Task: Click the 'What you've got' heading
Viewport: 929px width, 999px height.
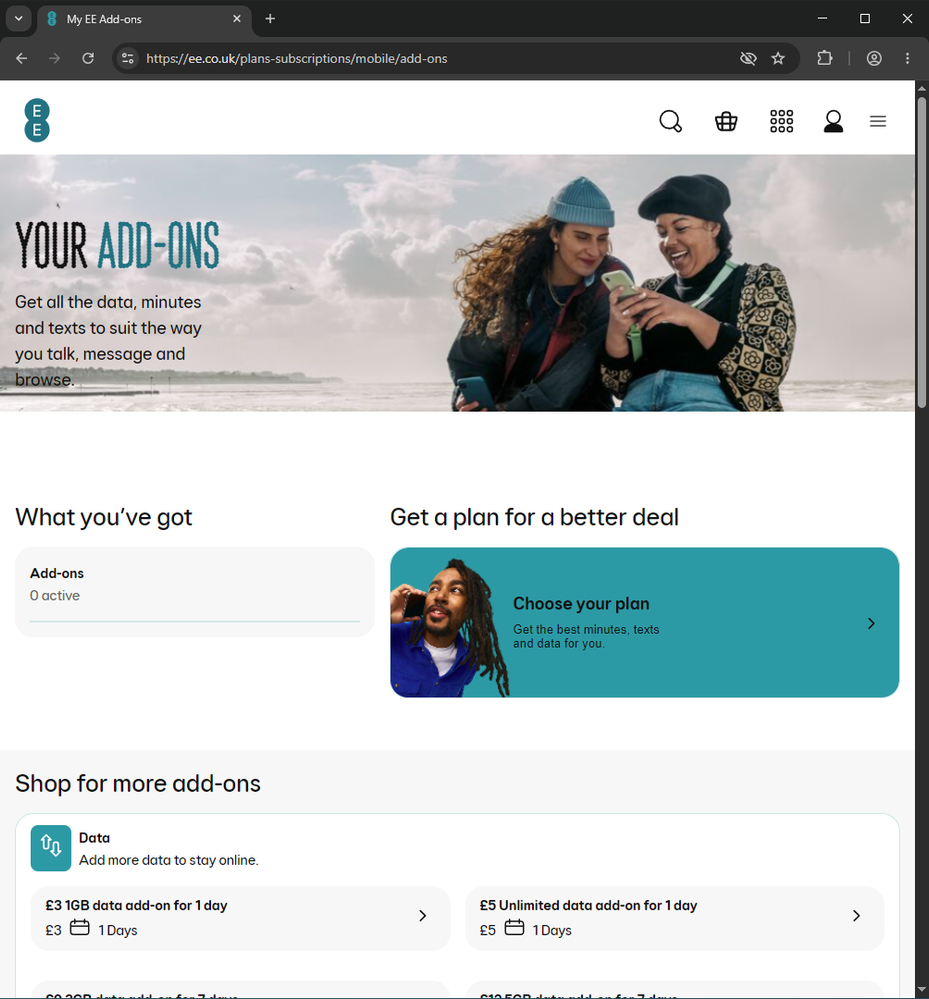Action: (103, 517)
